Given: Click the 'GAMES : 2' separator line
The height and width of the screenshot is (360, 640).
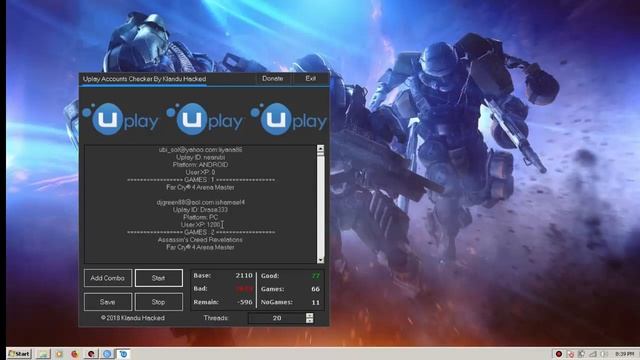Looking at the screenshot, I should [200, 232].
